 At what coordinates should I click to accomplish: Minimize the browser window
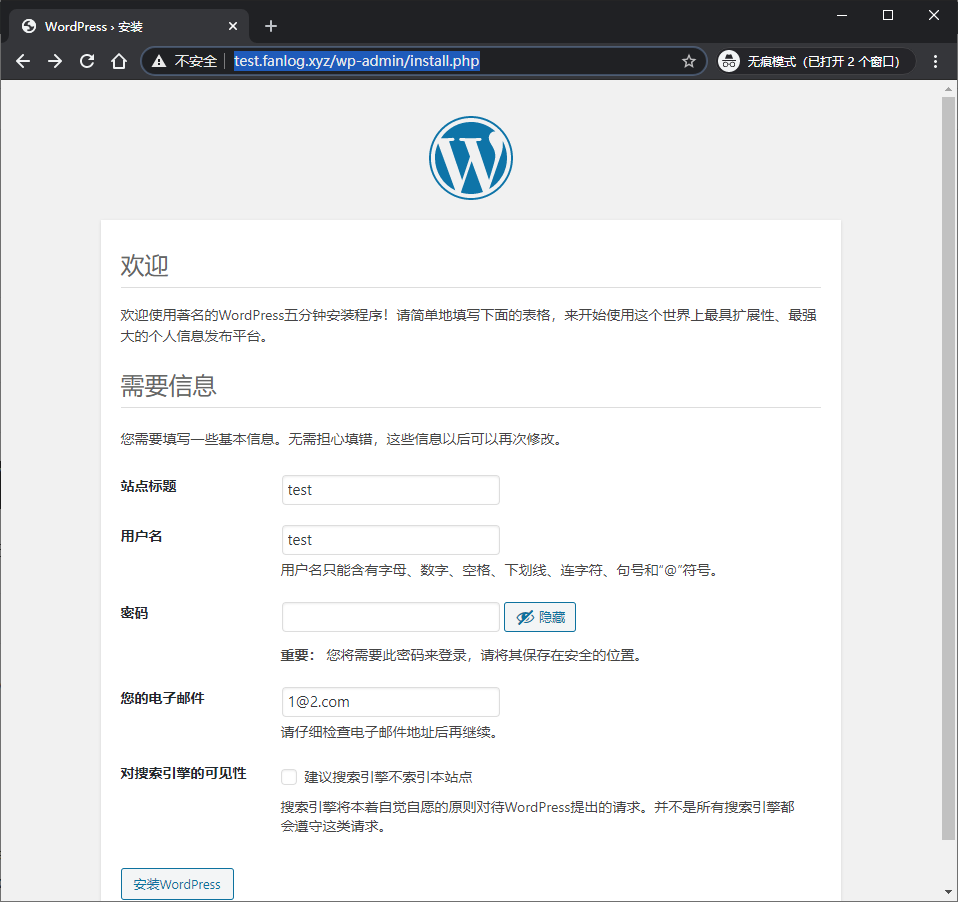842,15
